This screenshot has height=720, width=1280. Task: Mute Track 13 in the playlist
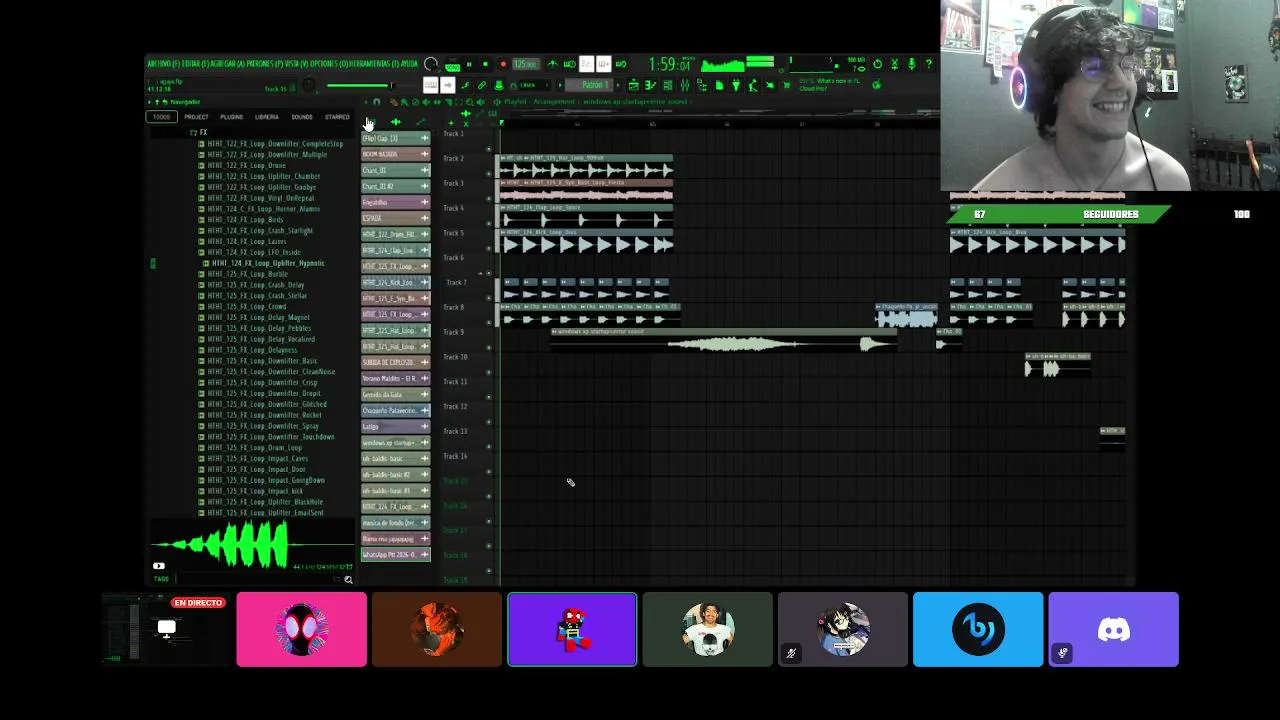point(489,446)
